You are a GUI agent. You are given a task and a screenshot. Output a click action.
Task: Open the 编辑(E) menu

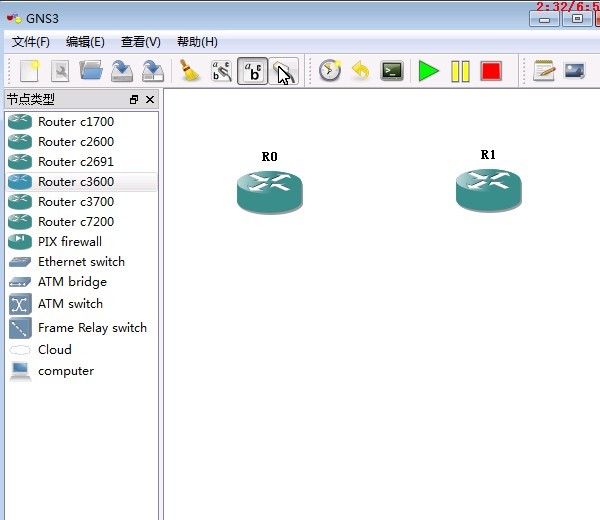(x=85, y=42)
